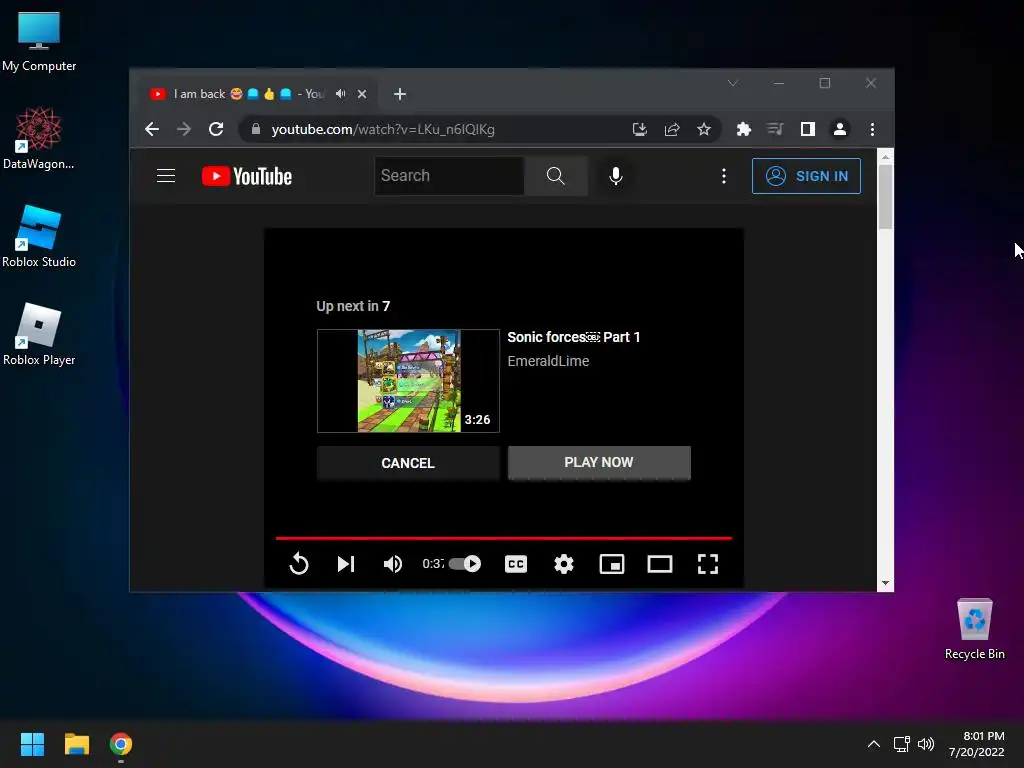Open the clock showing 8:01 PM
Screen dimensions: 1024x768
976,744
